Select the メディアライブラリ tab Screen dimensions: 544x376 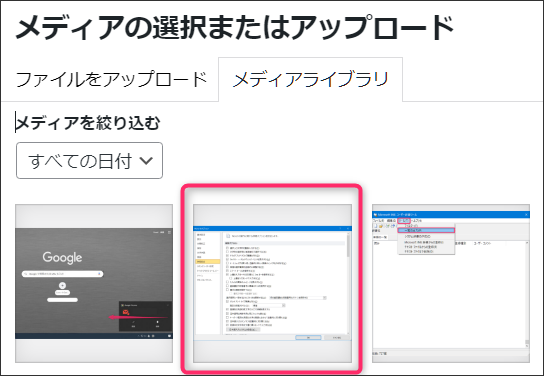[311, 79]
